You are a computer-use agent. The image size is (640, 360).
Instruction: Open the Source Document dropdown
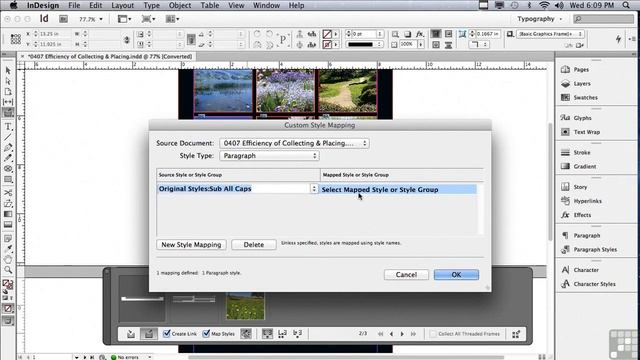[x=294, y=143]
